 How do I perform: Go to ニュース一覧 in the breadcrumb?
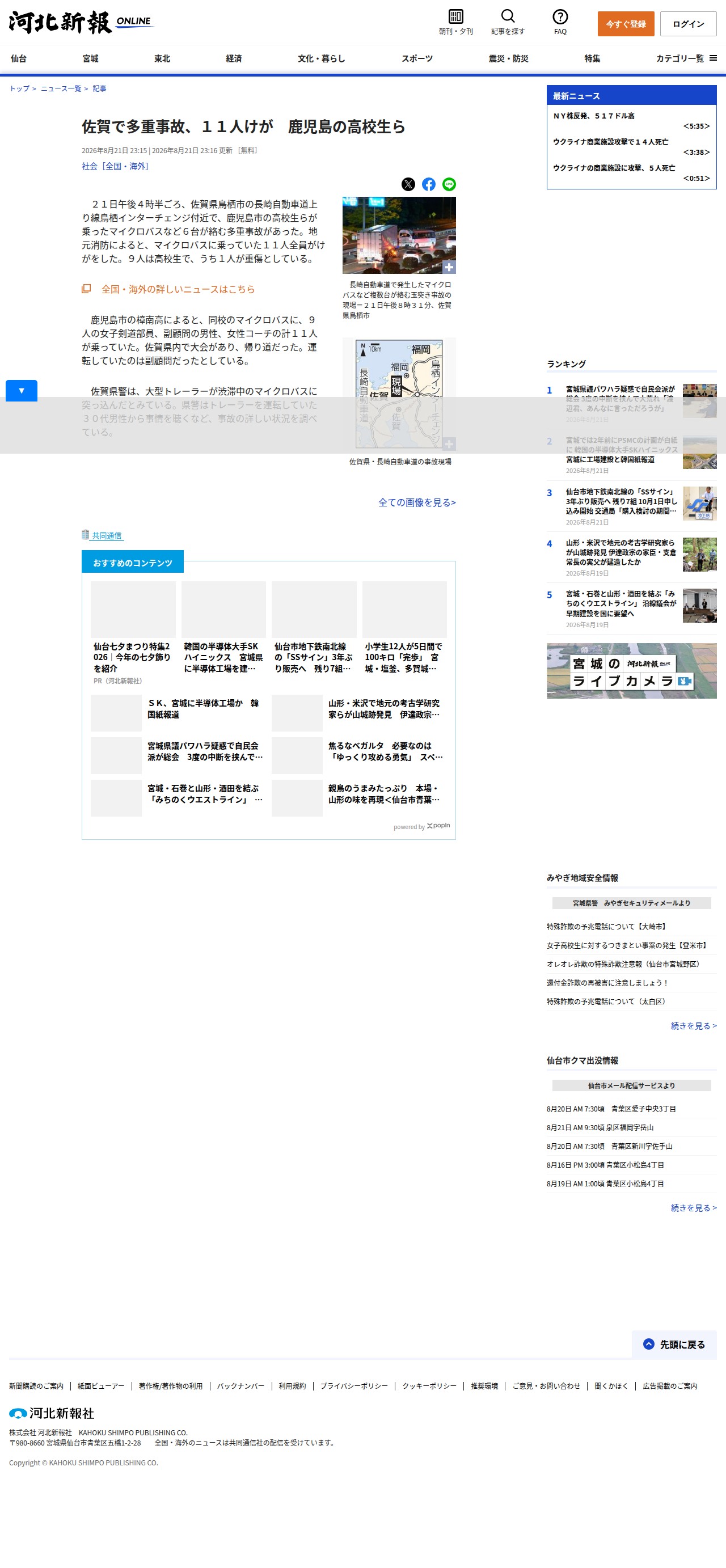(61, 88)
